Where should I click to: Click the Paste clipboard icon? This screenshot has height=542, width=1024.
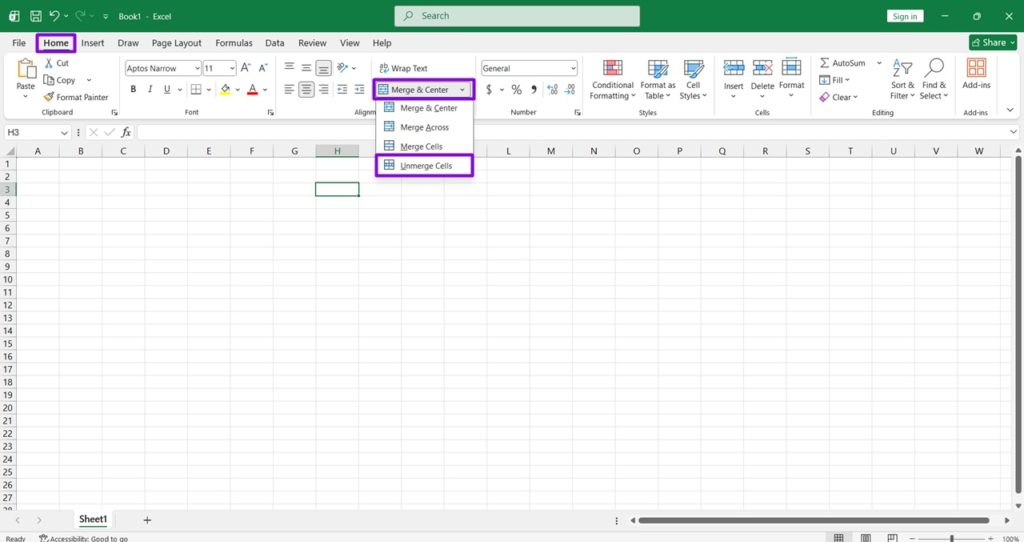26,69
